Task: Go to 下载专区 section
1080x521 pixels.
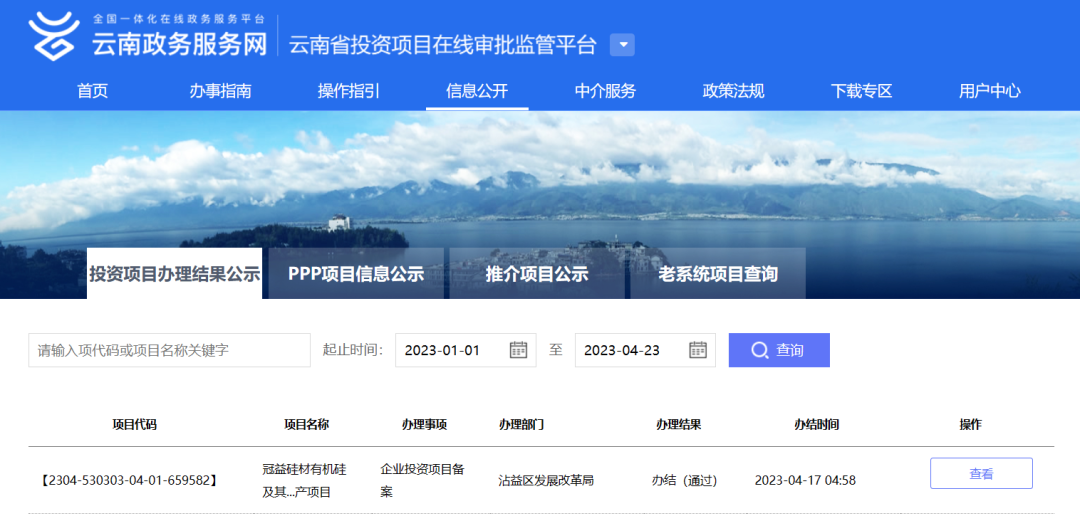Action: pos(861,91)
